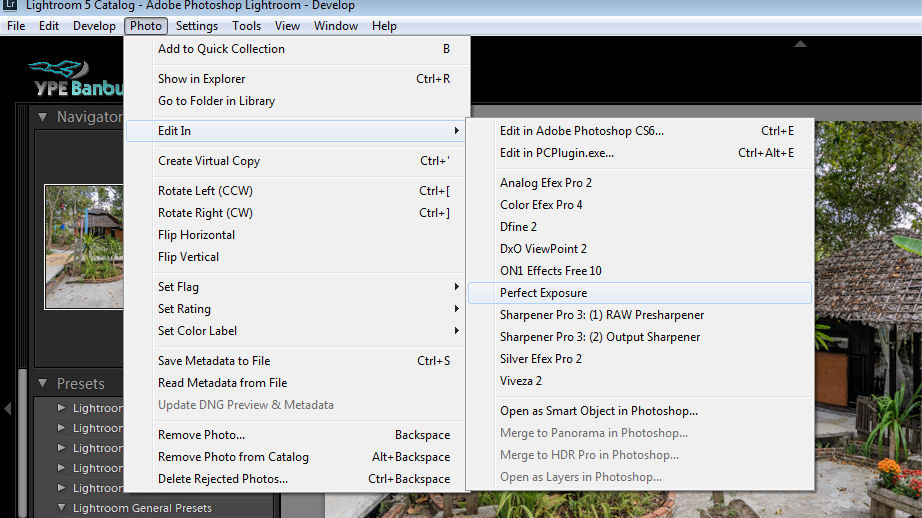
Task: Collapse the left panel using the edge arrow
Action: coord(8,408)
